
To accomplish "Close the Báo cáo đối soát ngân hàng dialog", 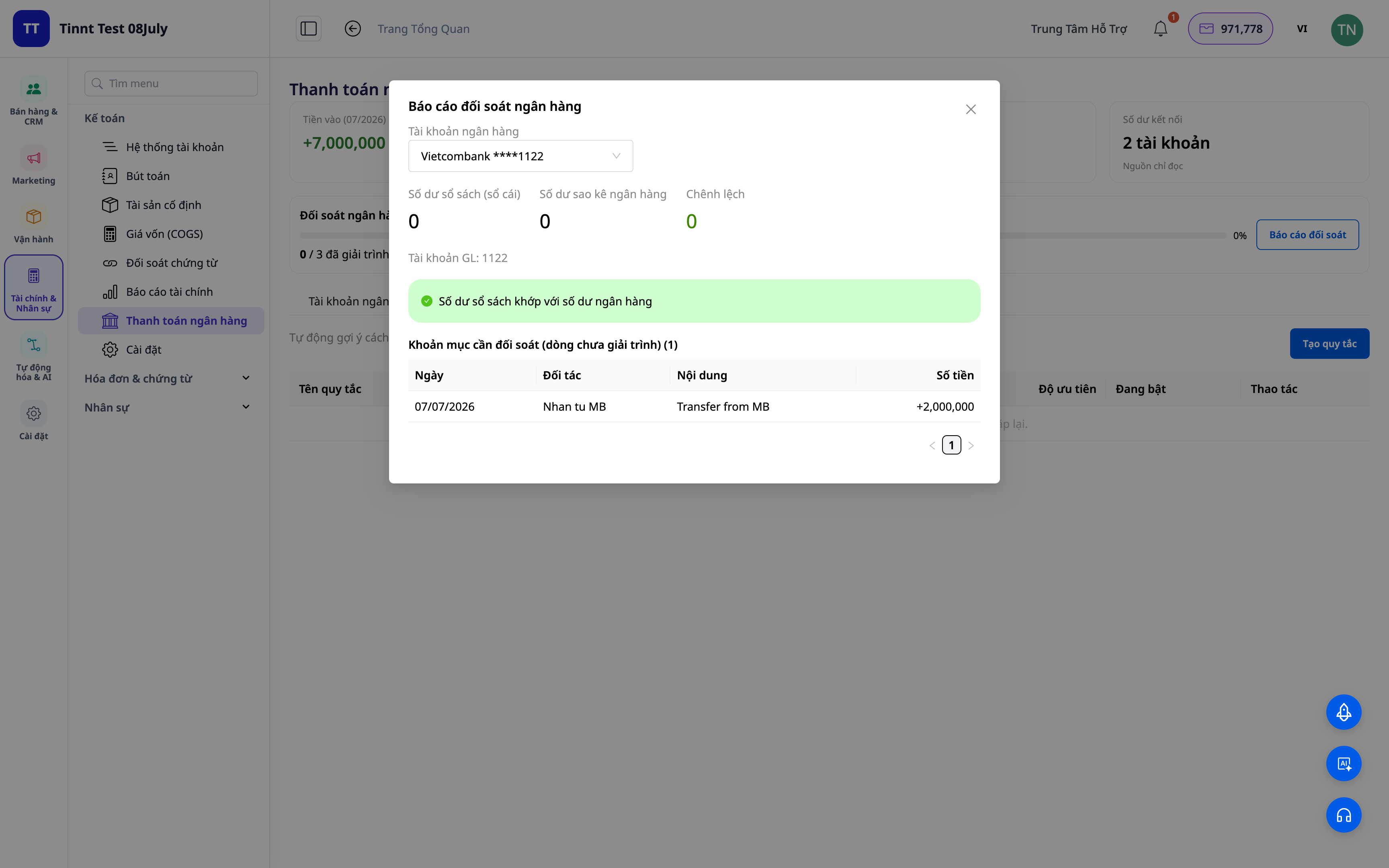I will pos(971,109).
